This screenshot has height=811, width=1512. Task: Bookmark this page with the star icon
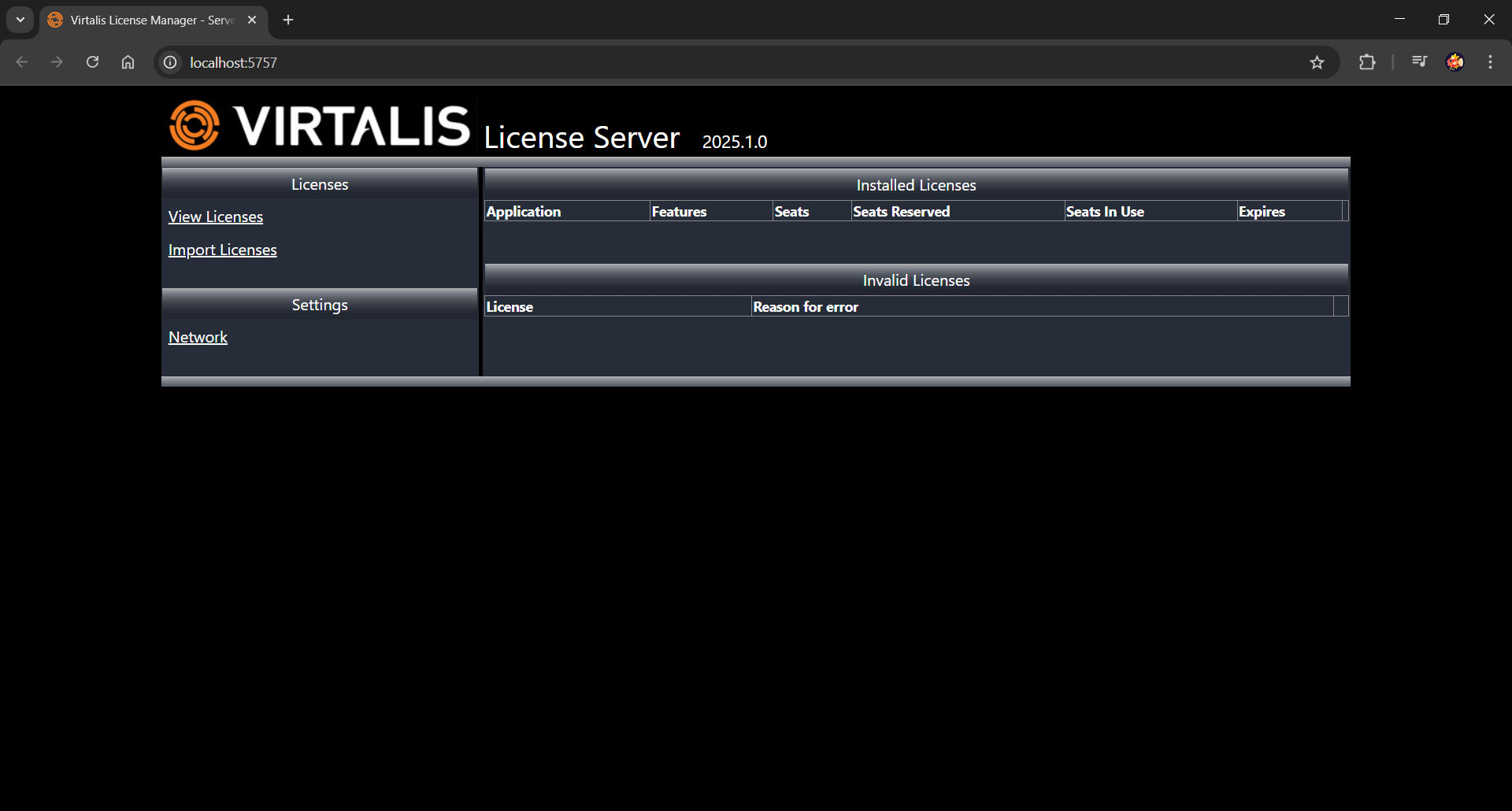click(1317, 62)
